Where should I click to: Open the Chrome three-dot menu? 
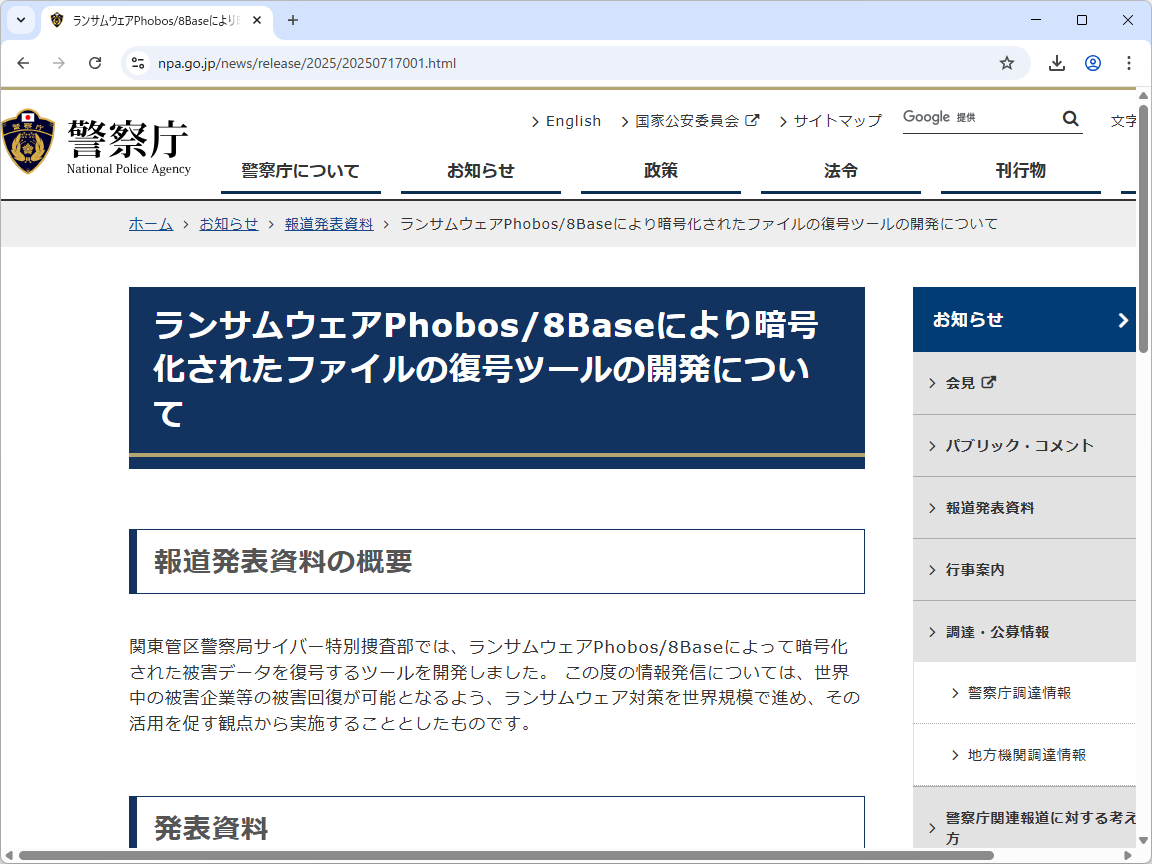click(x=1129, y=62)
